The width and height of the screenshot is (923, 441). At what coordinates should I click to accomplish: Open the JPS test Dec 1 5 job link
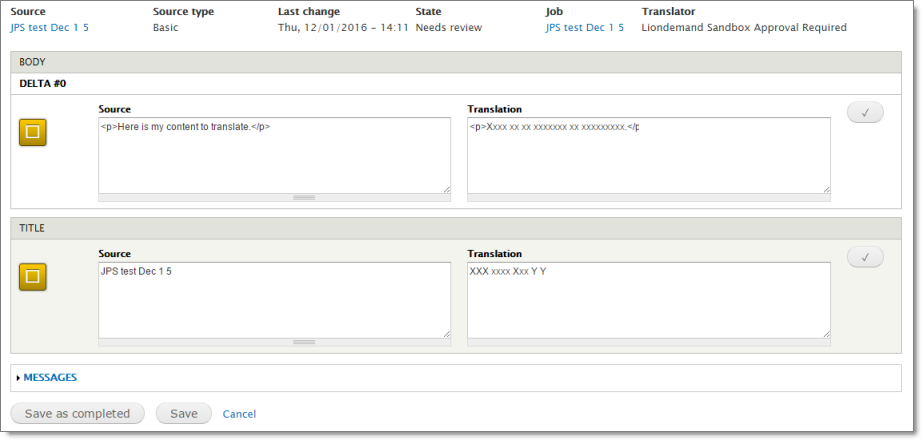point(585,28)
